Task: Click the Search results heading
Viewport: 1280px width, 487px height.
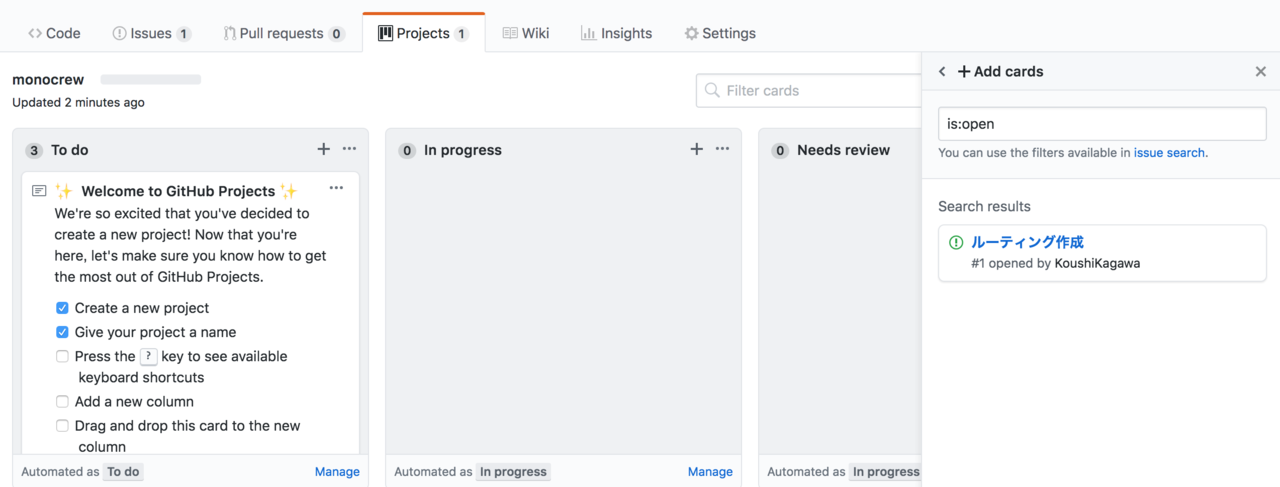Action: (x=984, y=206)
